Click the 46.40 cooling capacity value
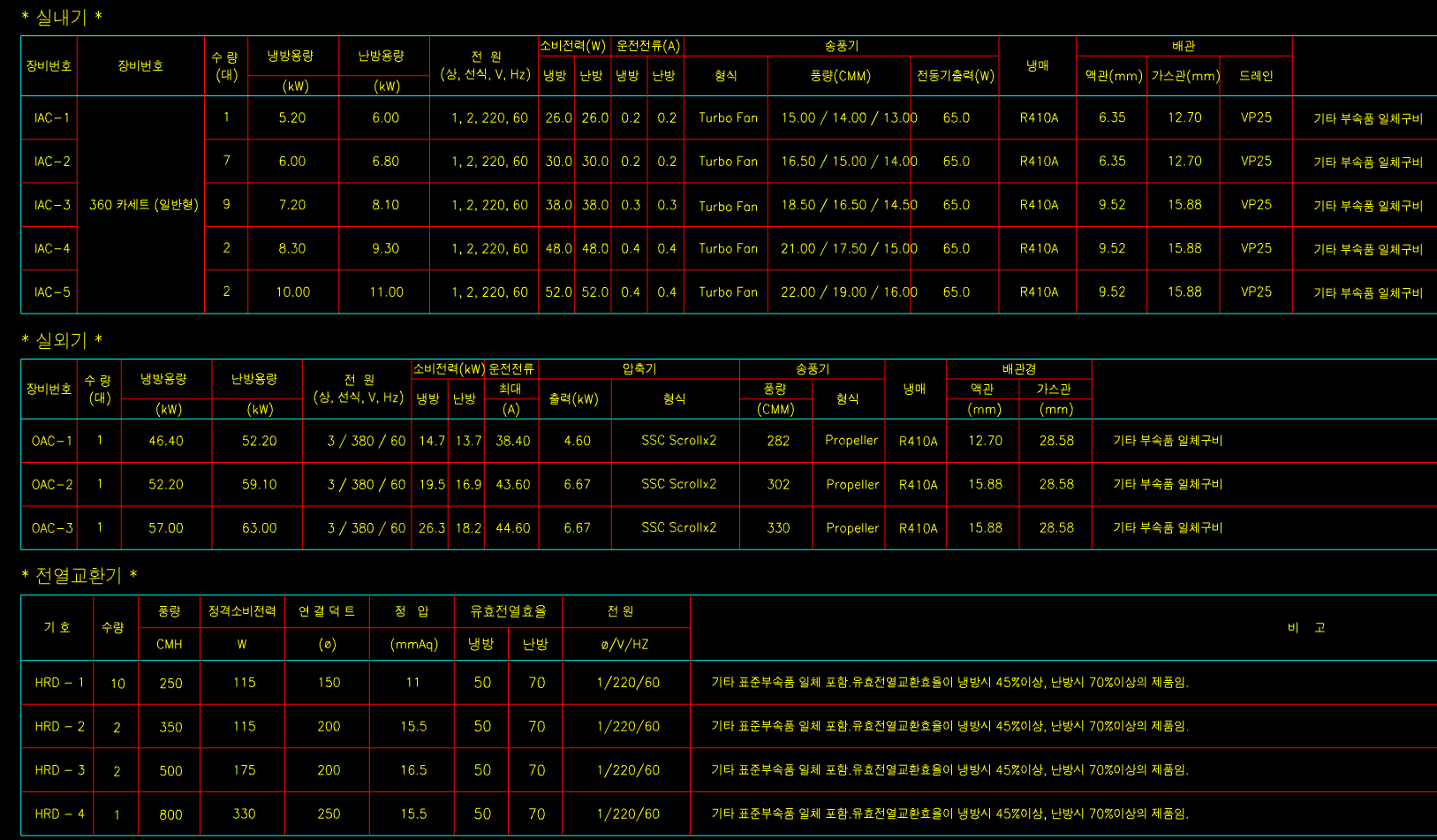 point(166,440)
